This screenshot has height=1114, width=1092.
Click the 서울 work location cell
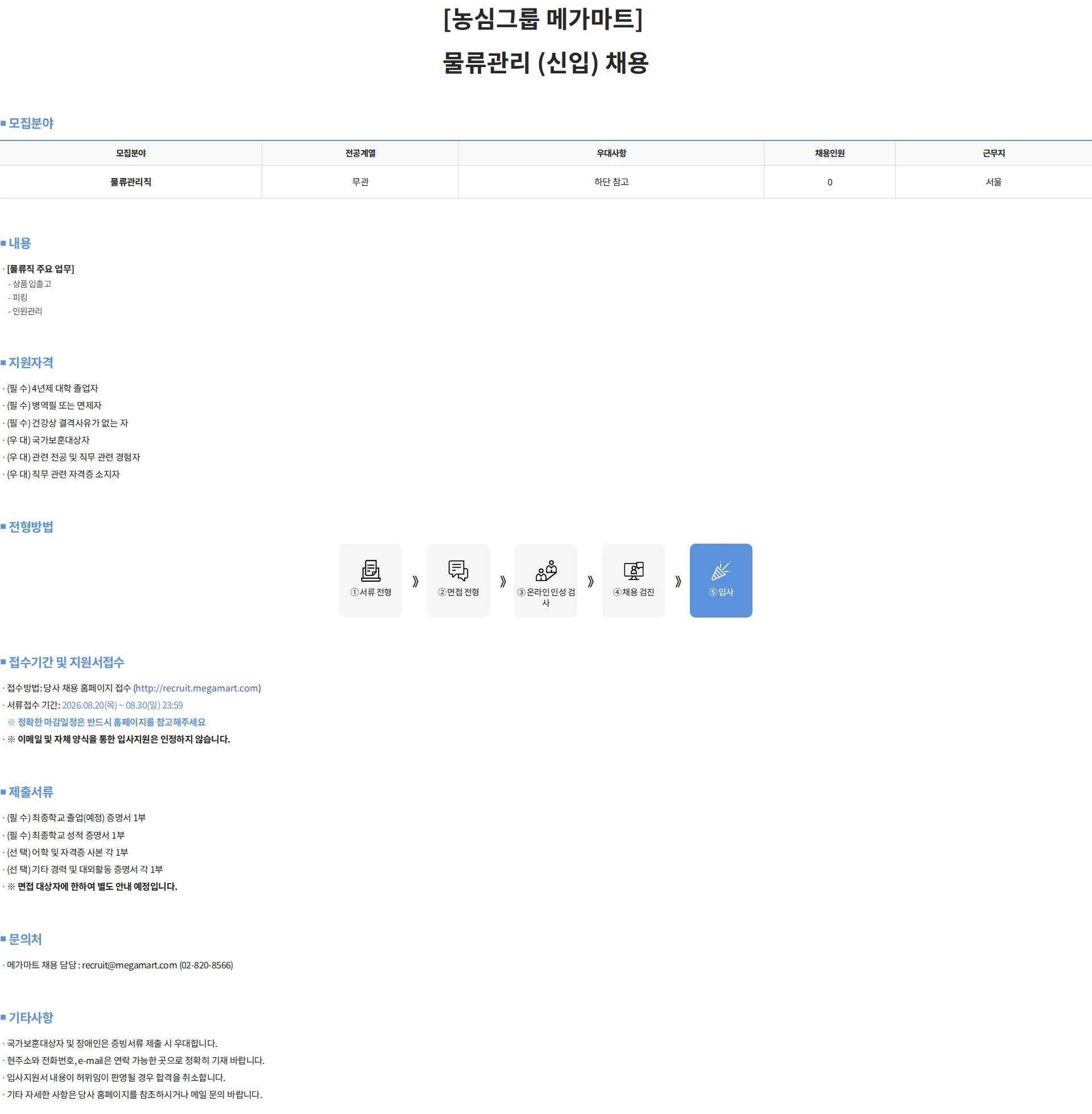point(994,182)
